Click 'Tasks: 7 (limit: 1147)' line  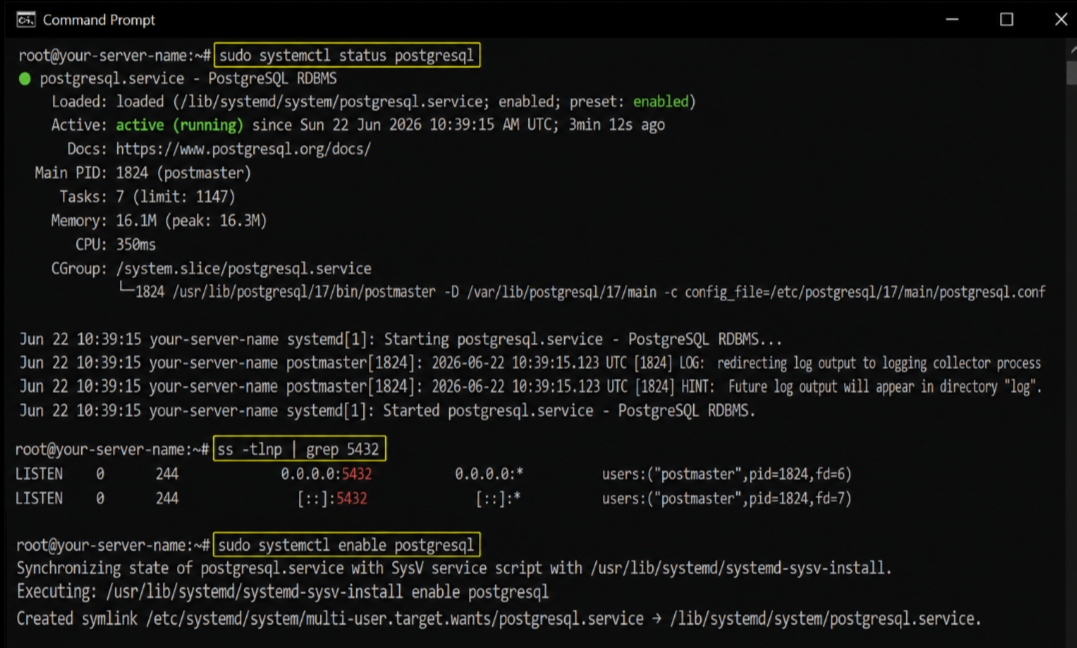[147, 197]
